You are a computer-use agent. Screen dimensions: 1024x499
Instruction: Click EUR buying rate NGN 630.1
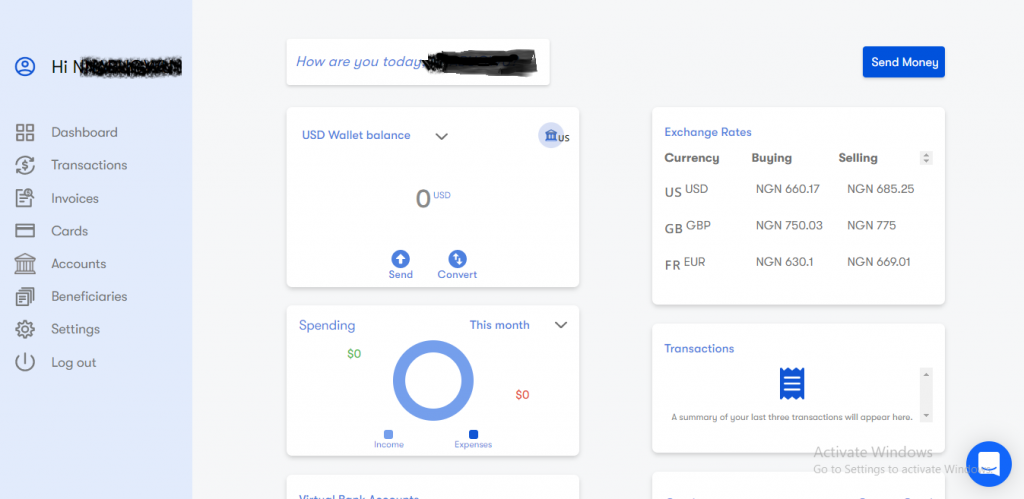[x=784, y=262]
